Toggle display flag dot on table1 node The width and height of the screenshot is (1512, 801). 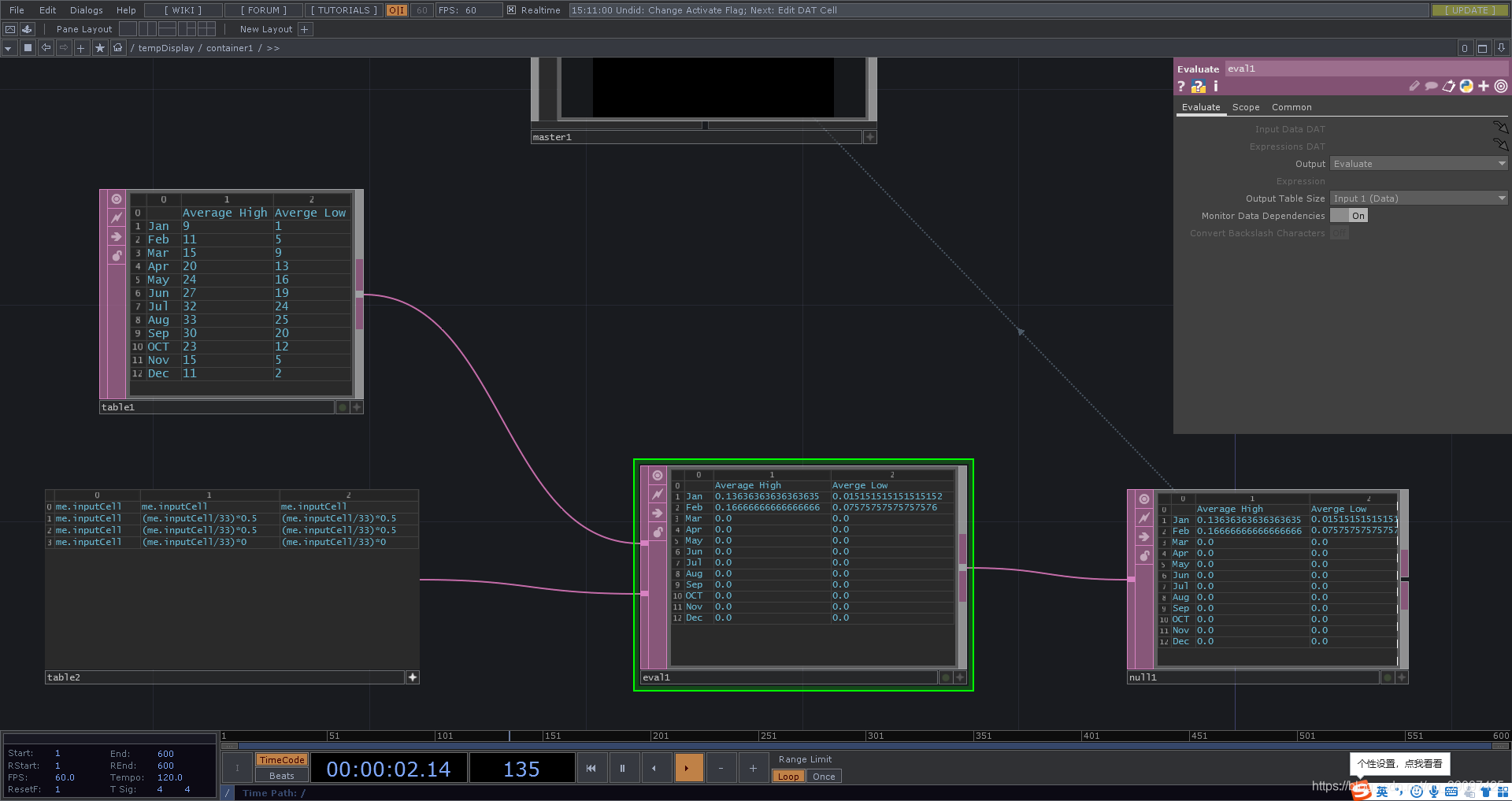343,407
